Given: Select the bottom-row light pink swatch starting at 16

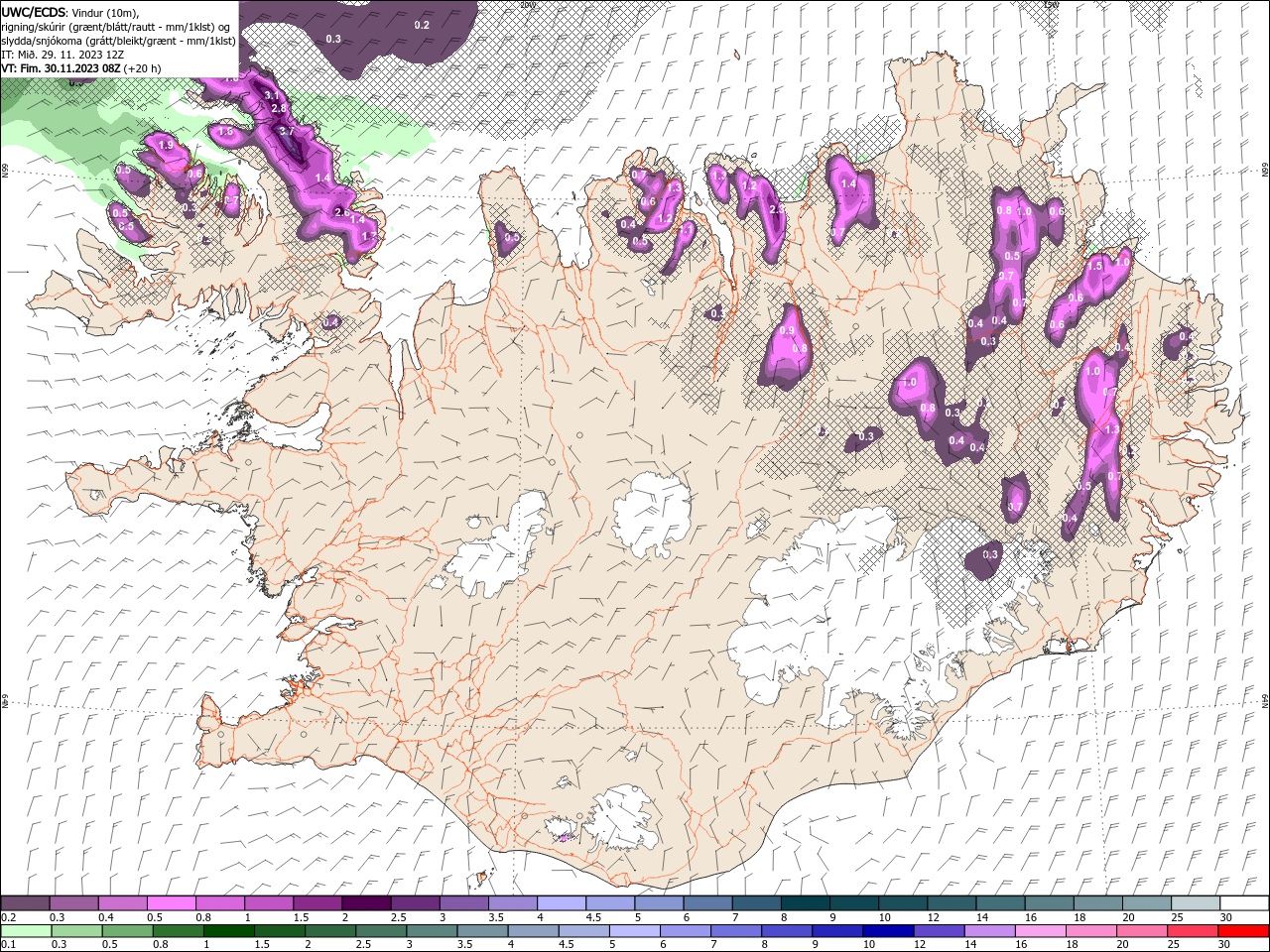Looking at the screenshot, I should [1041, 931].
